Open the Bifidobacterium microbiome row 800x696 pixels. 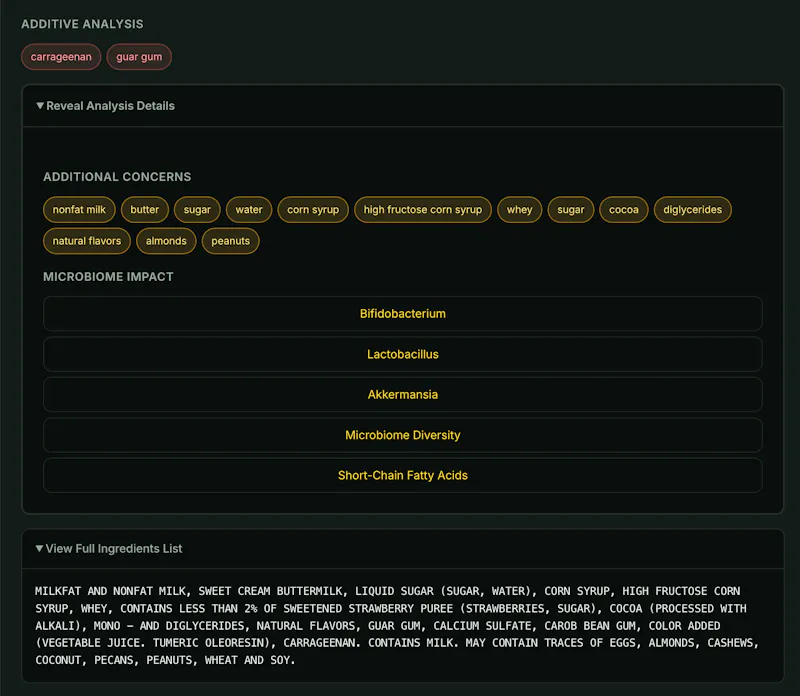pos(403,314)
